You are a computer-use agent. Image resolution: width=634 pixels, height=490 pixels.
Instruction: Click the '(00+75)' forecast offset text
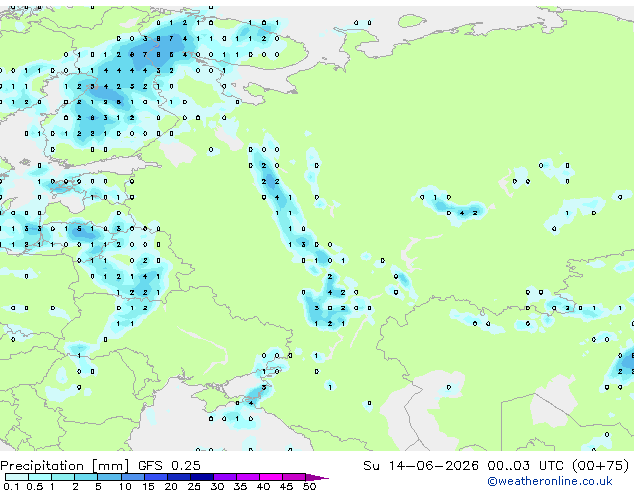[601, 466]
